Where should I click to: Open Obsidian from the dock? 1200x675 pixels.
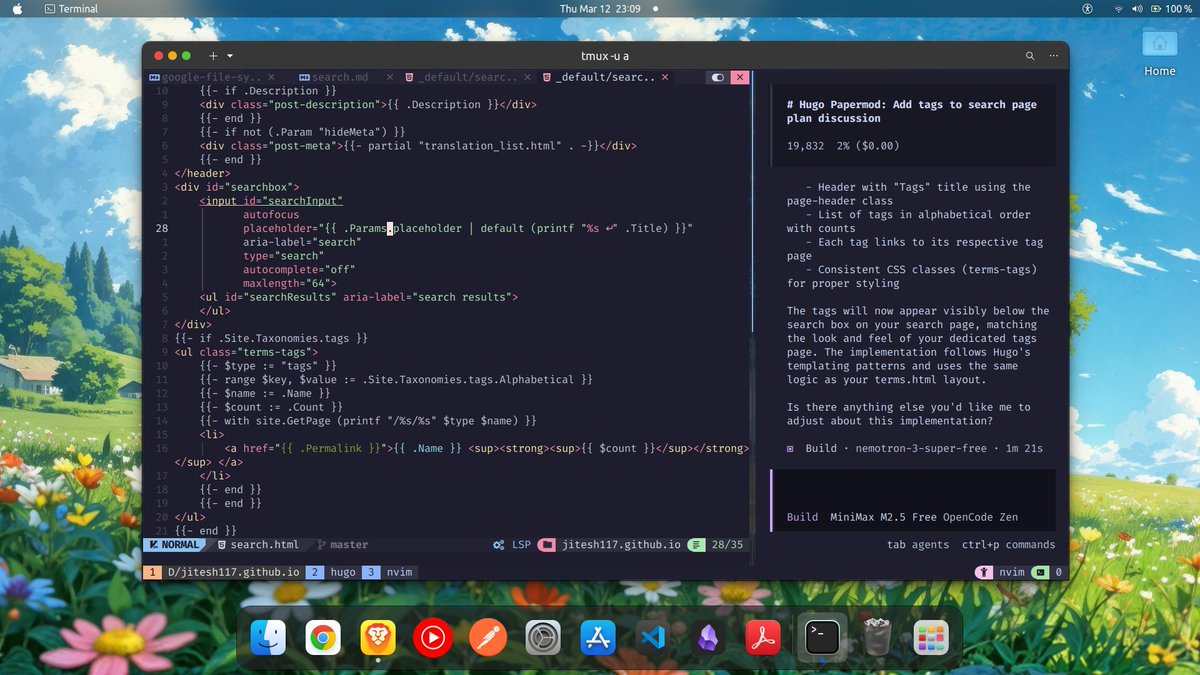(x=708, y=637)
